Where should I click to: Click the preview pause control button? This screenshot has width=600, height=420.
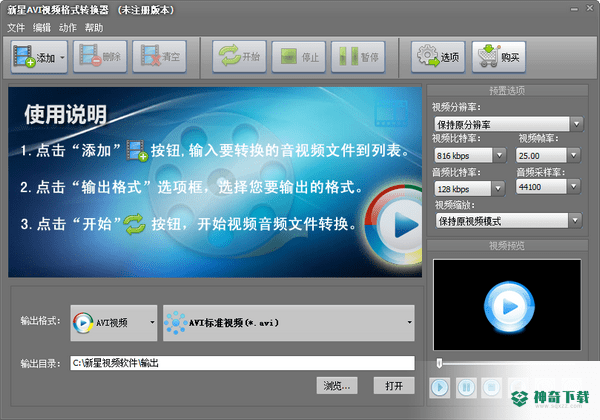(466, 387)
